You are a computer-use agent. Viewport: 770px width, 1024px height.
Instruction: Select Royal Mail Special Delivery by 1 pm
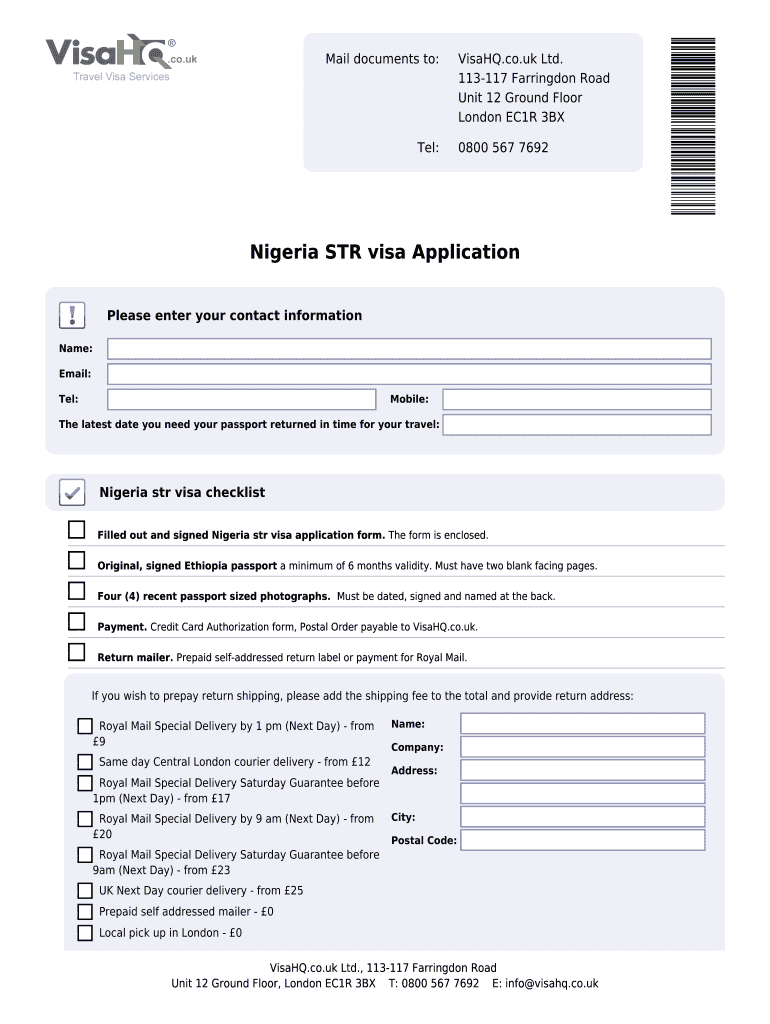[x=85, y=726]
